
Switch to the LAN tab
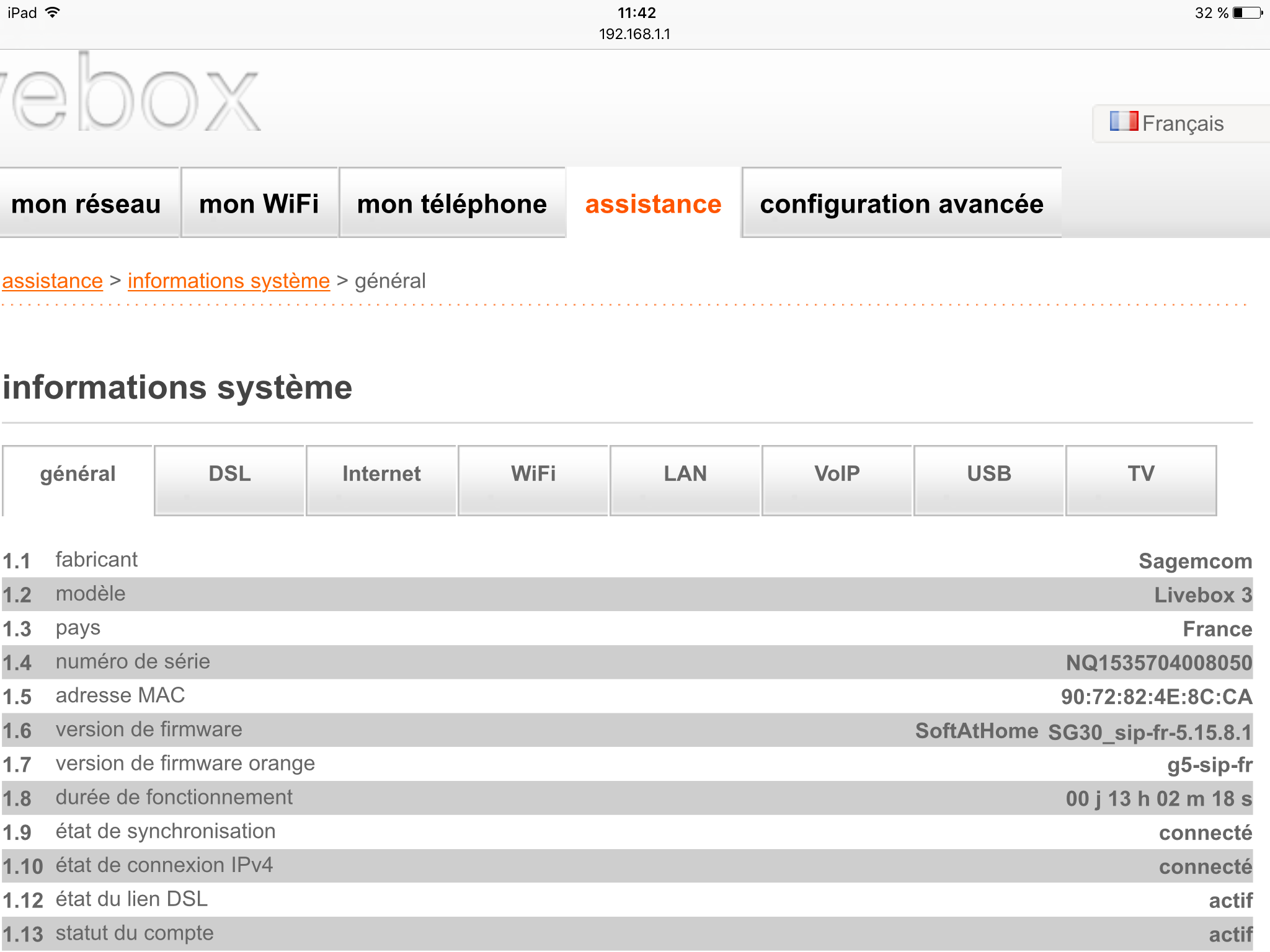coord(685,474)
